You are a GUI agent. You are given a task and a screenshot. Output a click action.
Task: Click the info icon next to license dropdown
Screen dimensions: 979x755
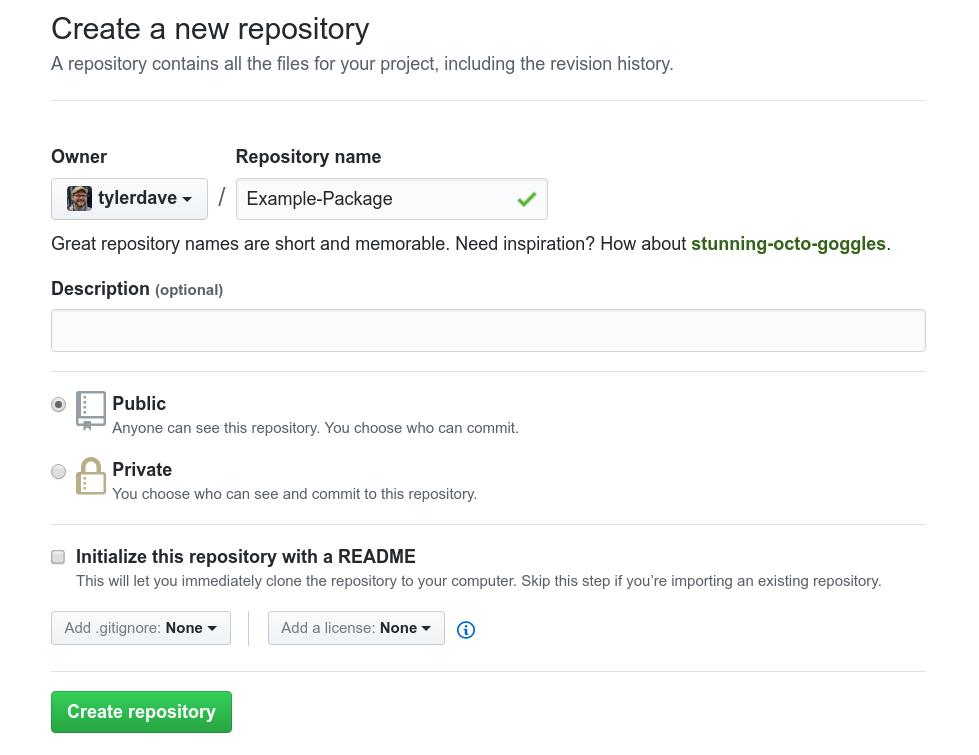[x=465, y=629]
